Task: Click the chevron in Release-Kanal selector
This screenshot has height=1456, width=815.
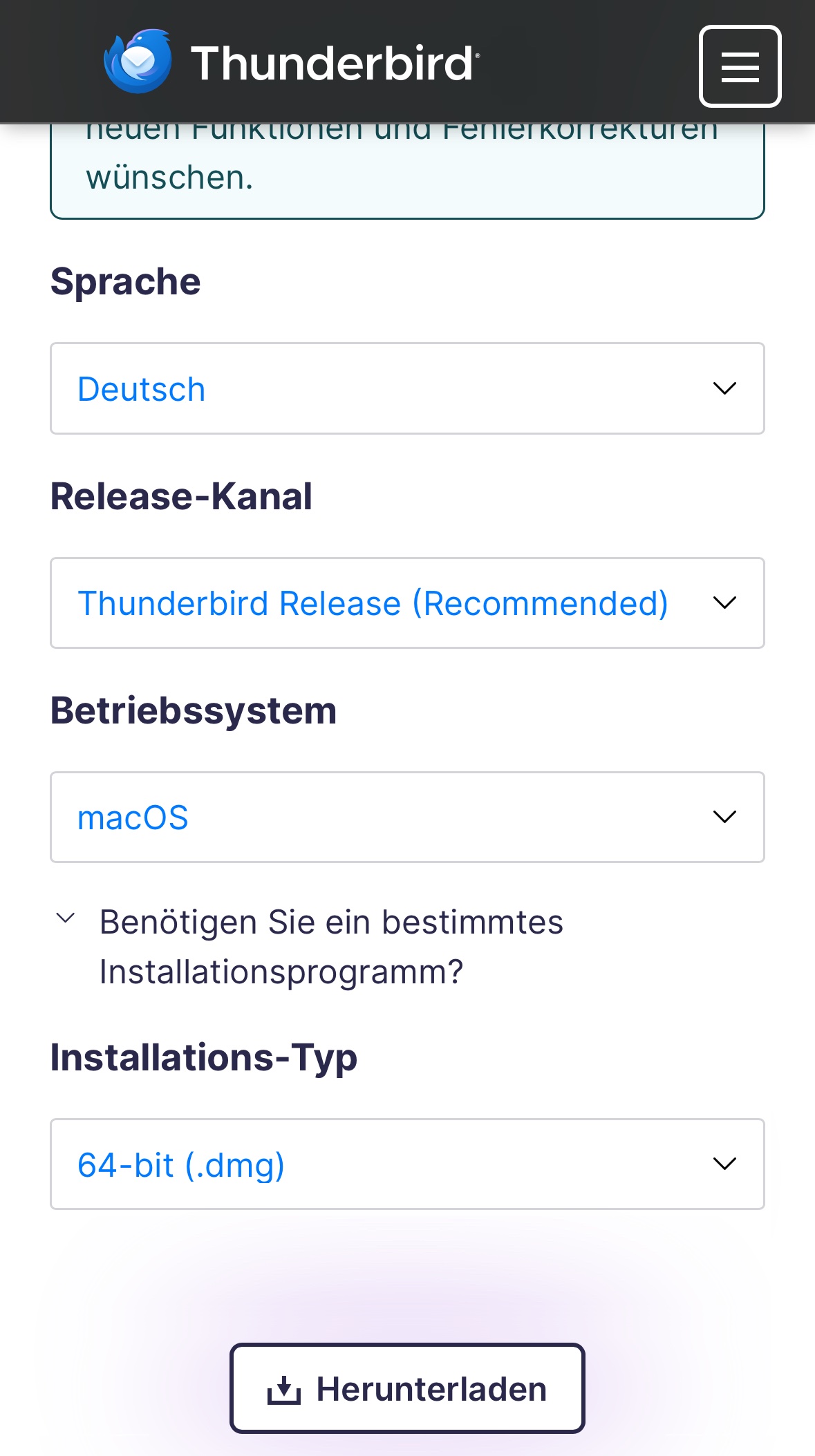Action: (x=724, y=603)
